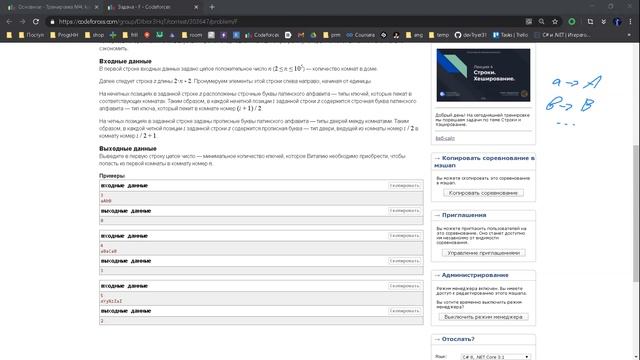Go back with the browser back arrow

(9, 22)
